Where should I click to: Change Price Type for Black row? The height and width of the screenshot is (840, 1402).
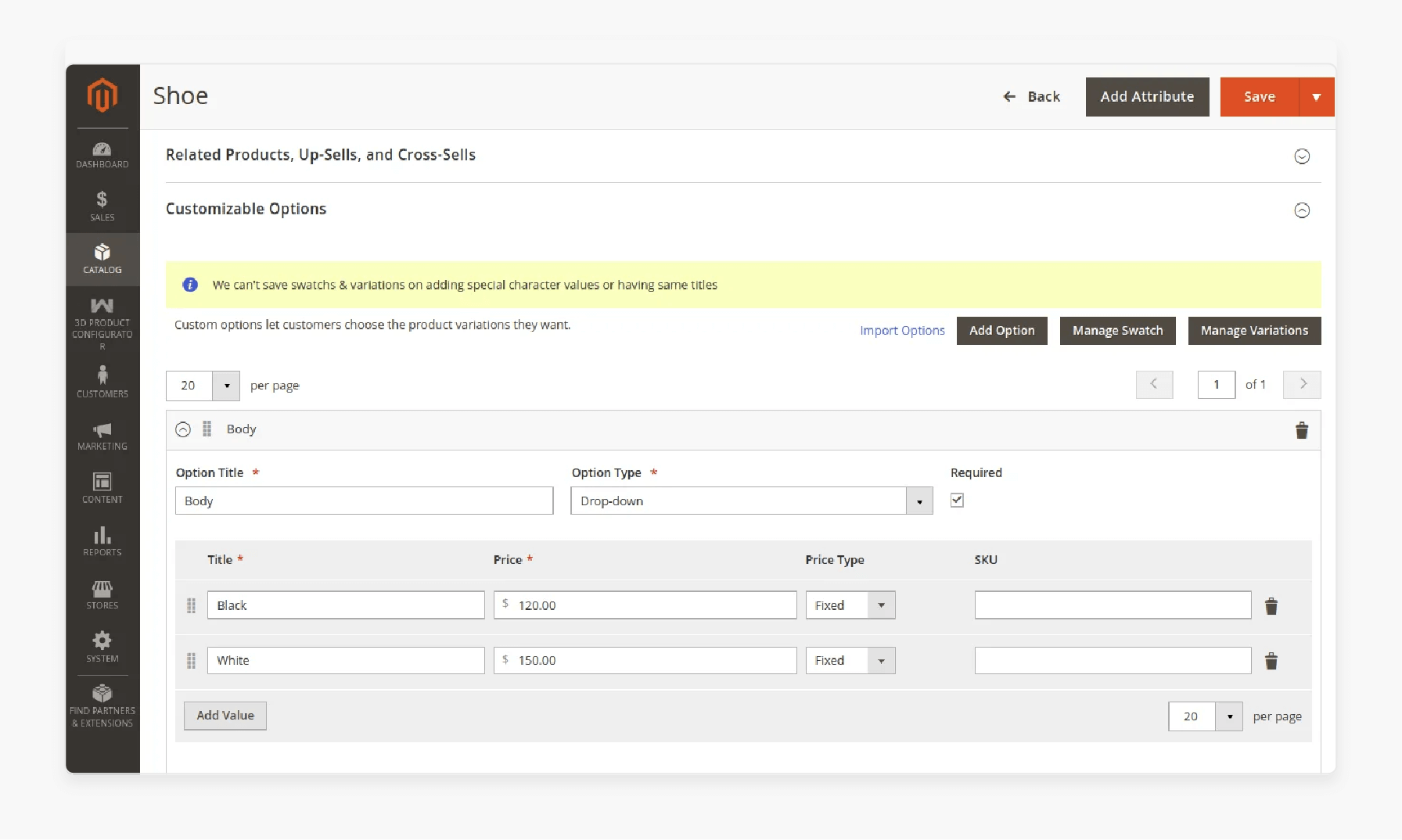850,605
